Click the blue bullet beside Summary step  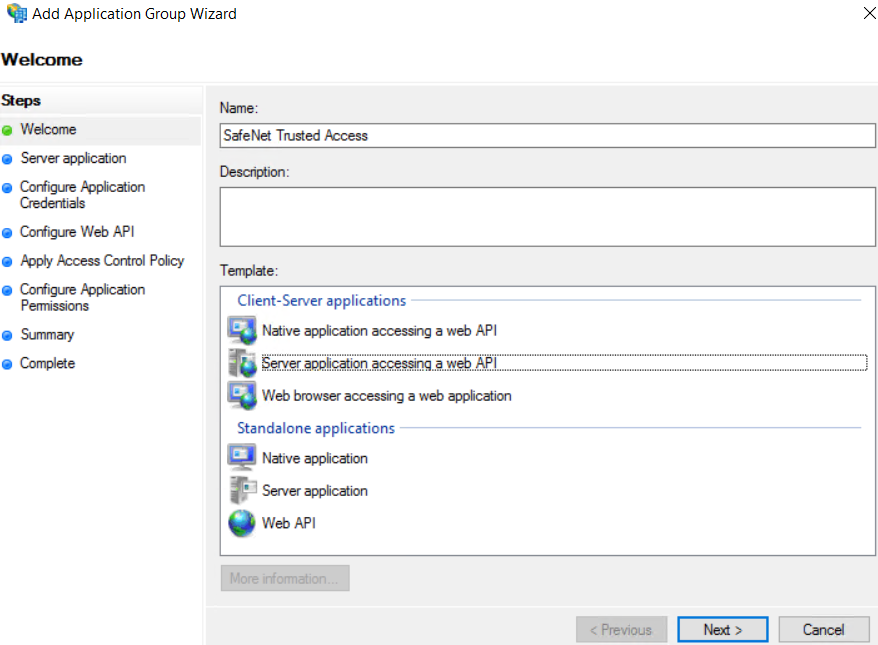point(7,336)
